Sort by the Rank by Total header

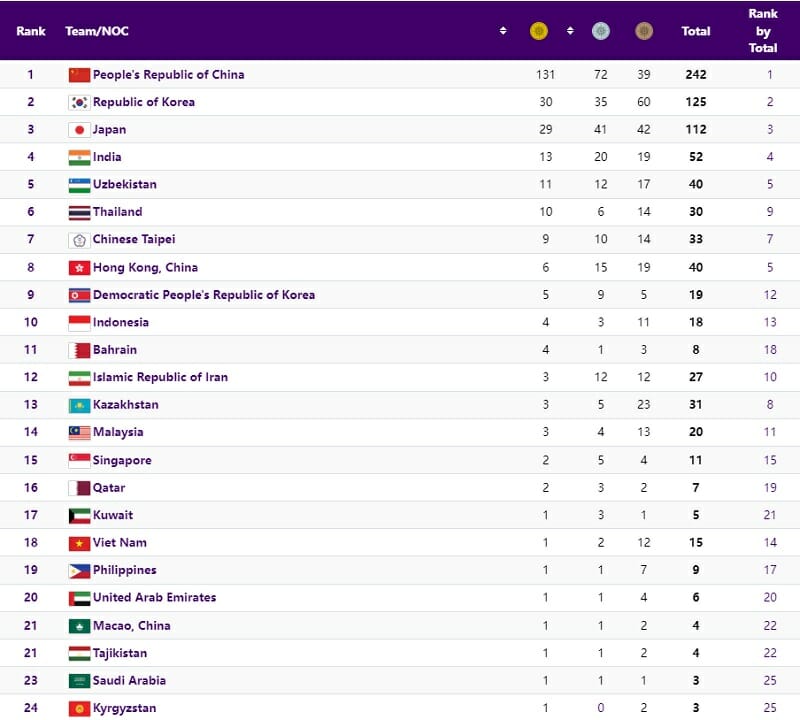(763, 31)
